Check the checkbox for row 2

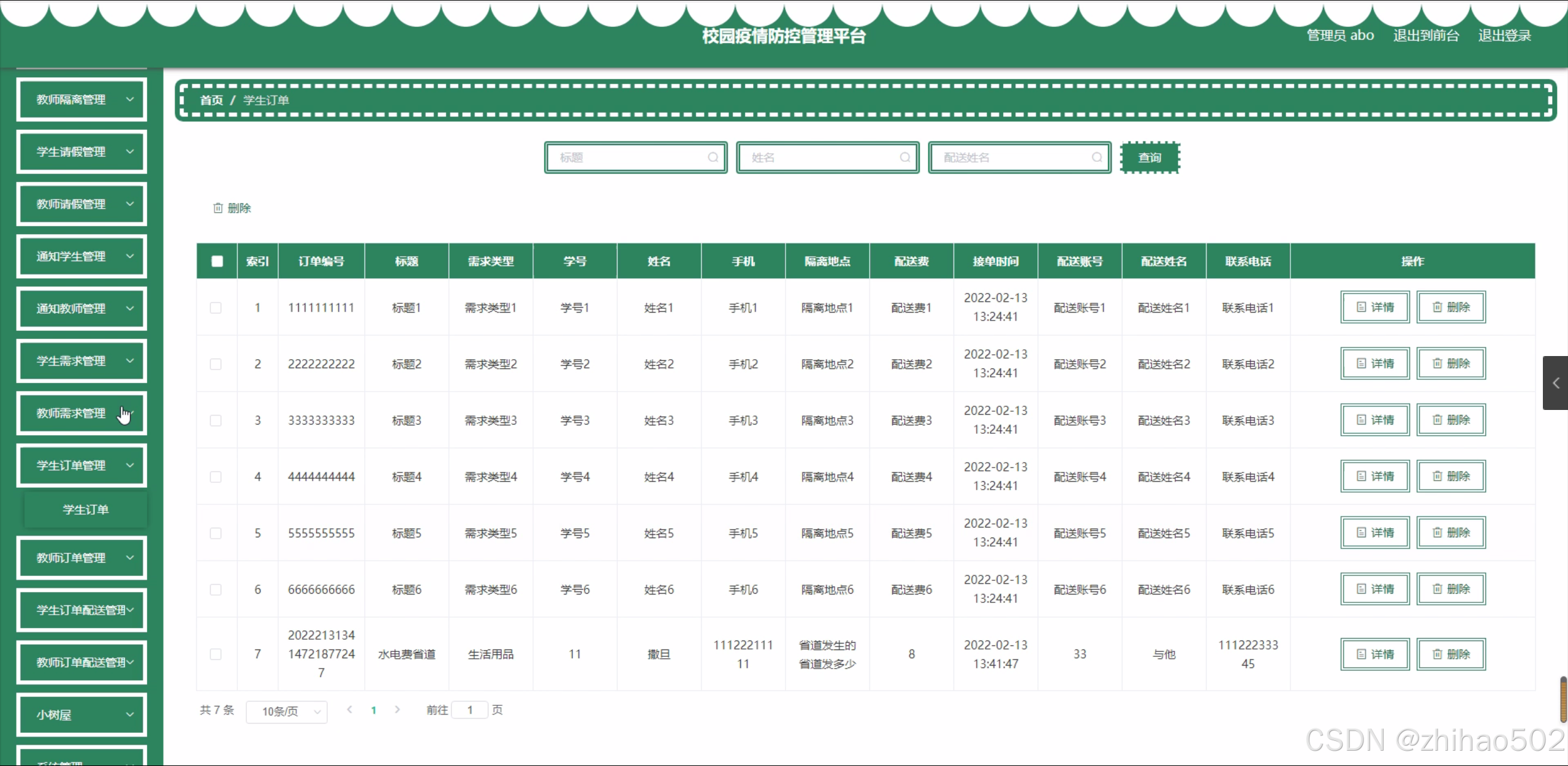click(x=216, y=364)
